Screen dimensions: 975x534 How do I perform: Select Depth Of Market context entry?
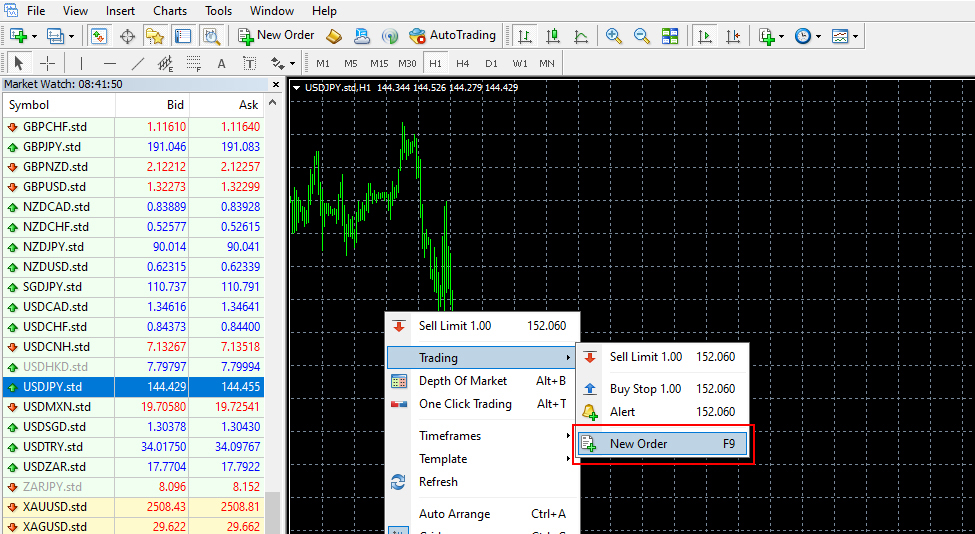coord(481,381)
